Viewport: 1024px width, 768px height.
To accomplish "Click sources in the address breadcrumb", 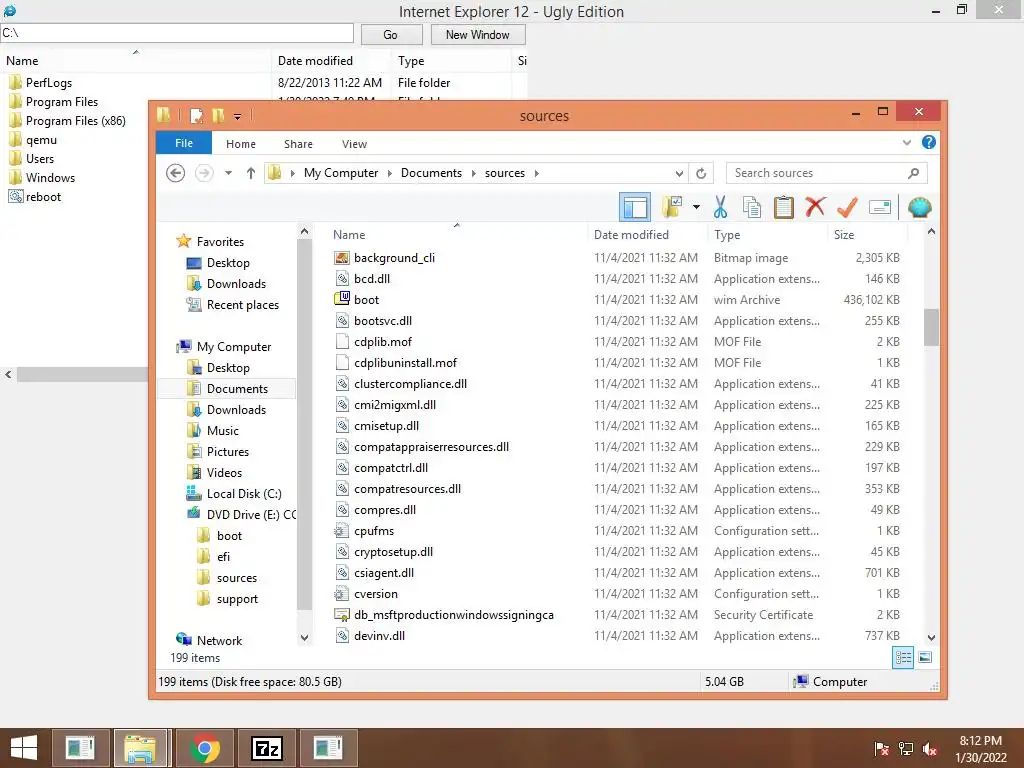I will coord(505,173).
